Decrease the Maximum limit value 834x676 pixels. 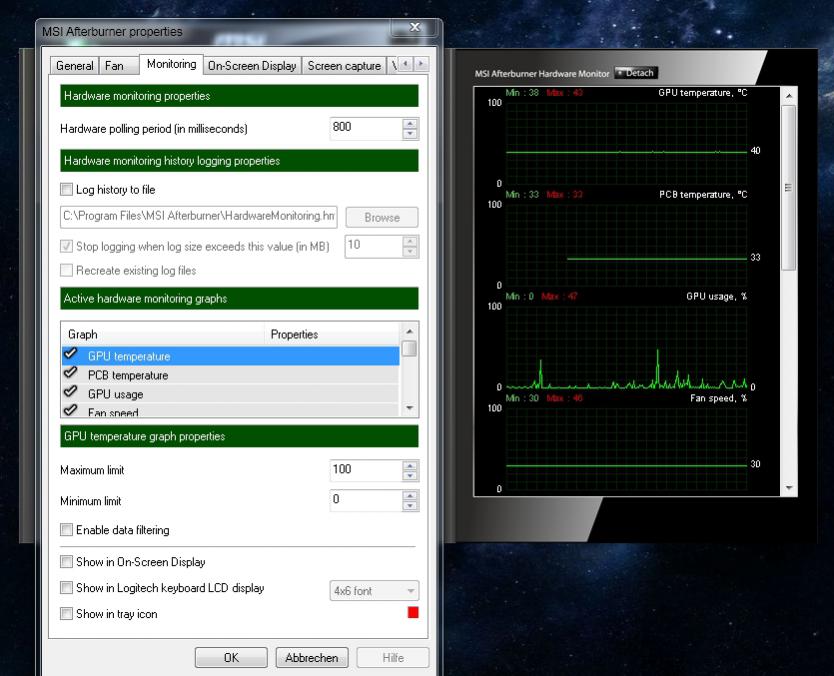tap(410, 476)
